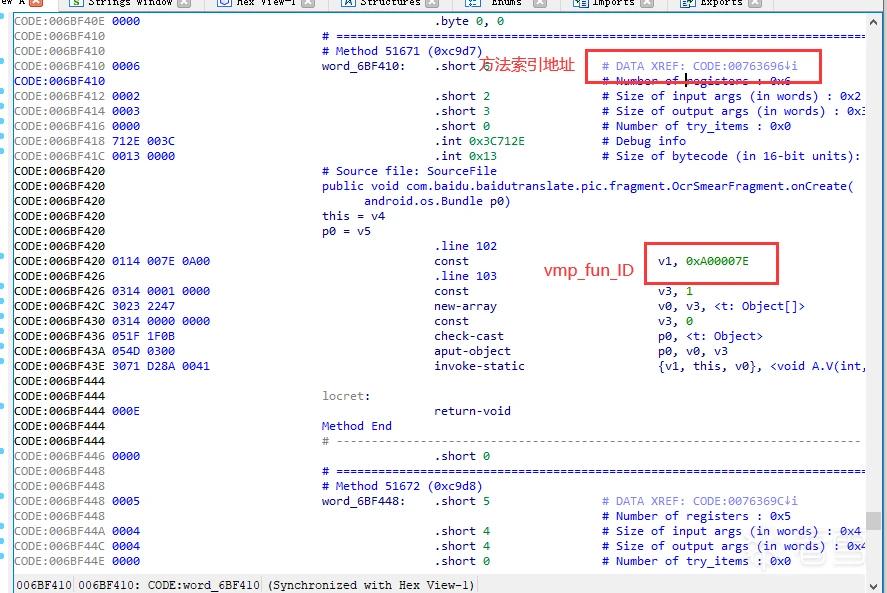Click the vertical scrollbar thumb
Image resolution: width=887 pixels, height=593 pixels.
coord(873,521)
